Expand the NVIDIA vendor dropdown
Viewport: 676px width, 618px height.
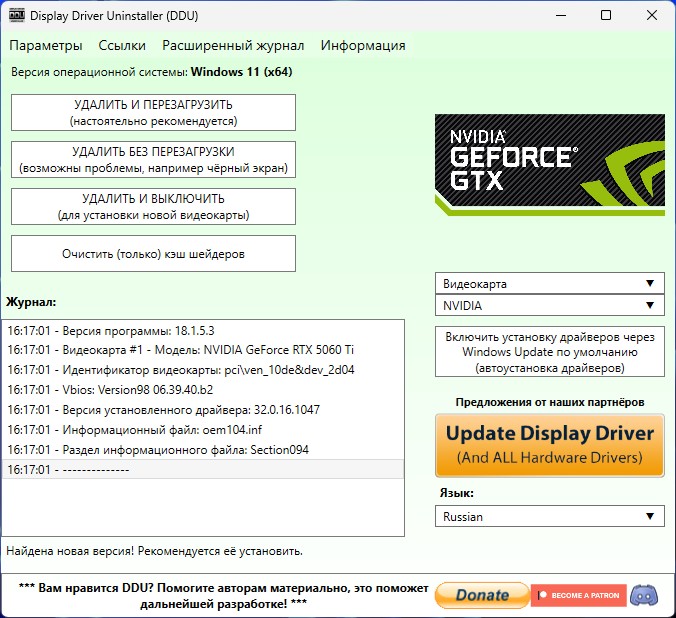pyautogui.click(x=550, y=305)
